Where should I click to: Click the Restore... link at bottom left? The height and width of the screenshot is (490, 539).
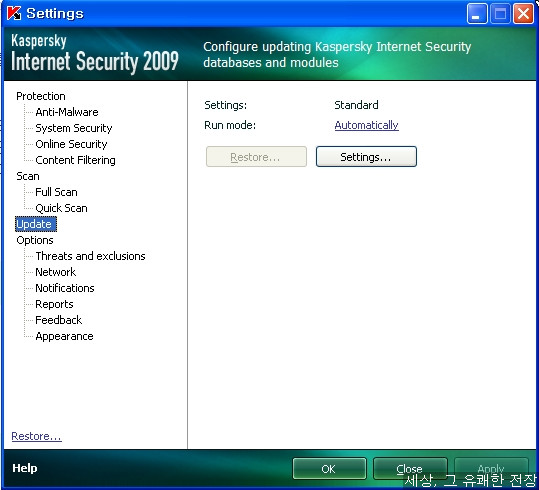36,436
